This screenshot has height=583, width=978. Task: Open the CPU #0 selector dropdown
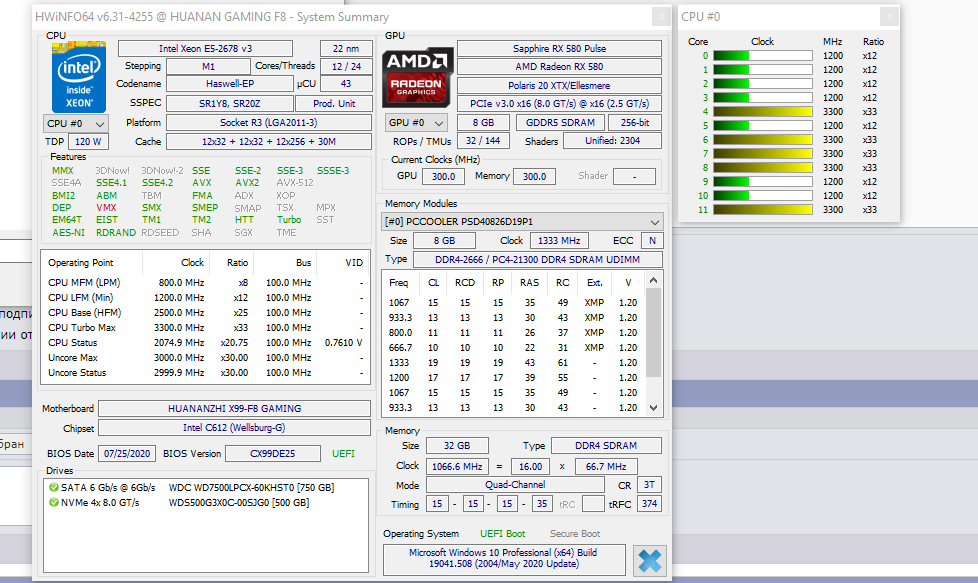pos(76,123)
